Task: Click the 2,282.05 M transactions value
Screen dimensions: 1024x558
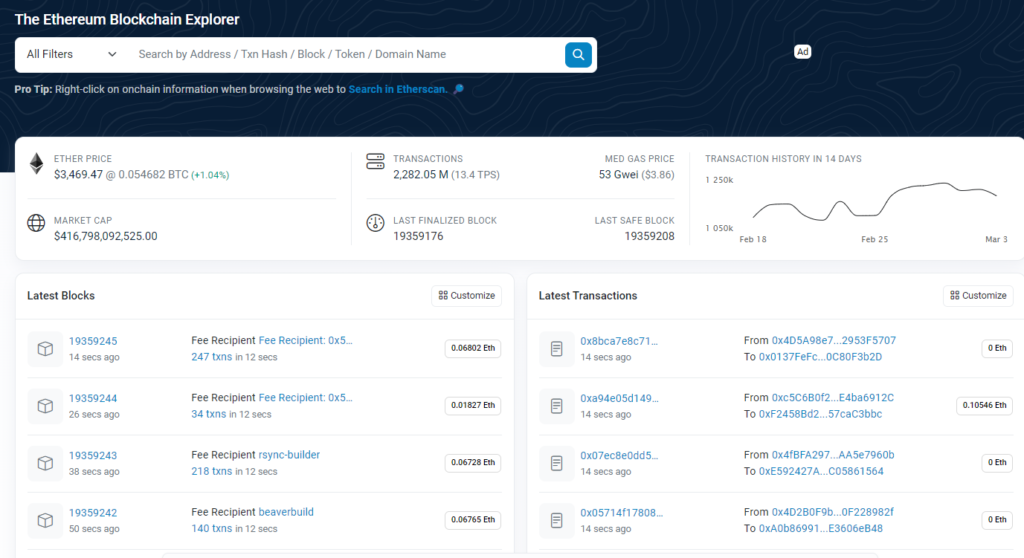Action: click(x=421, y=174)
